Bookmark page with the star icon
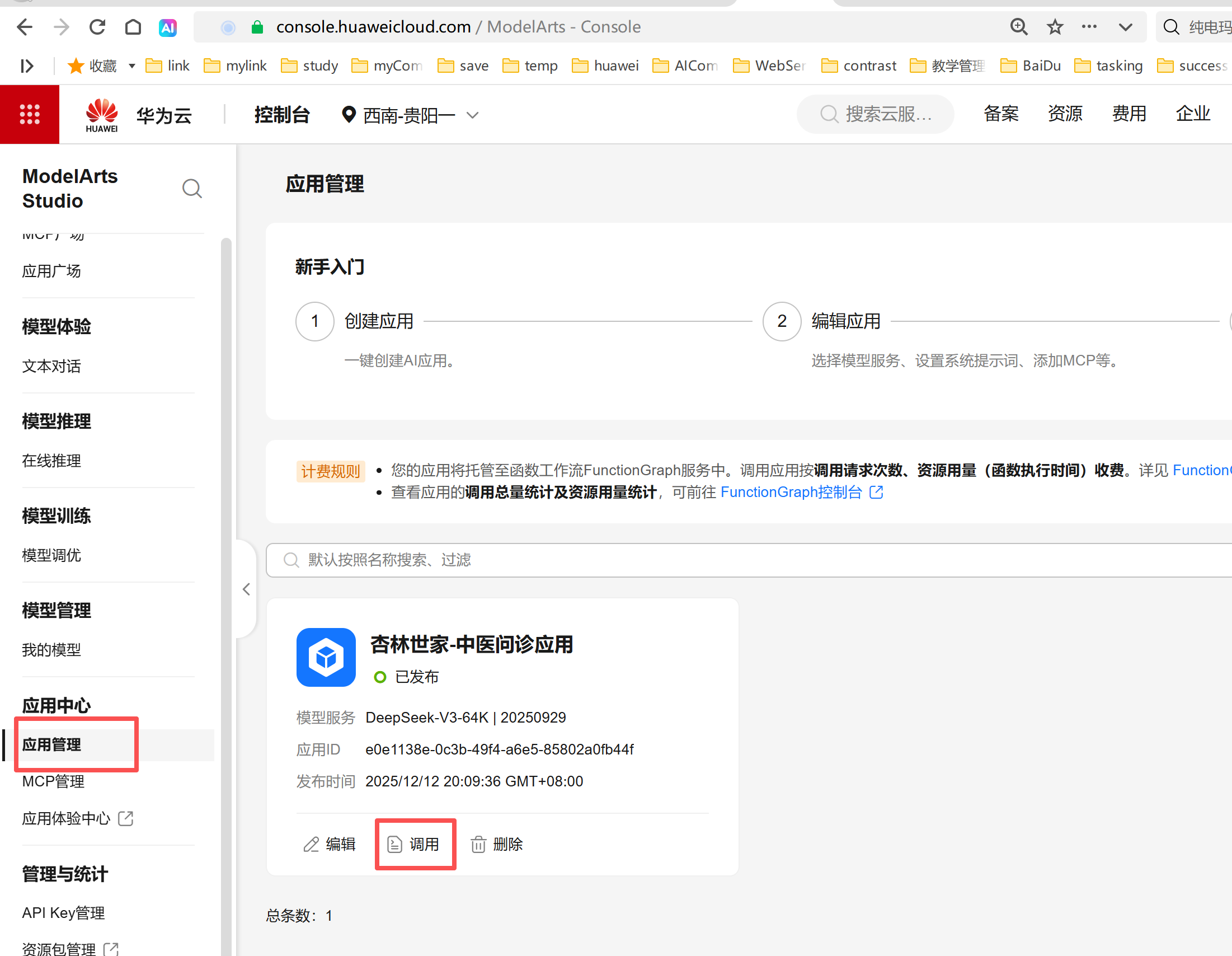This screenshot has width=1232, height=956. pyautogui.click(x=1054, y=26)
